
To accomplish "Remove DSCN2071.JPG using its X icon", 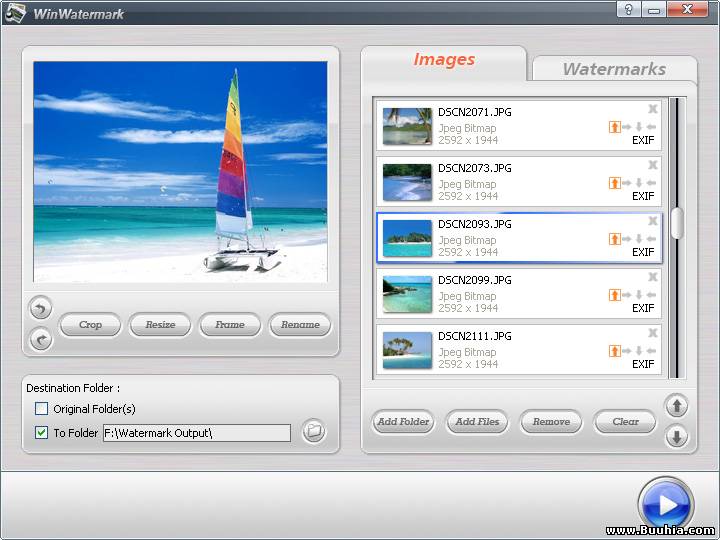I will click(652, 109).
